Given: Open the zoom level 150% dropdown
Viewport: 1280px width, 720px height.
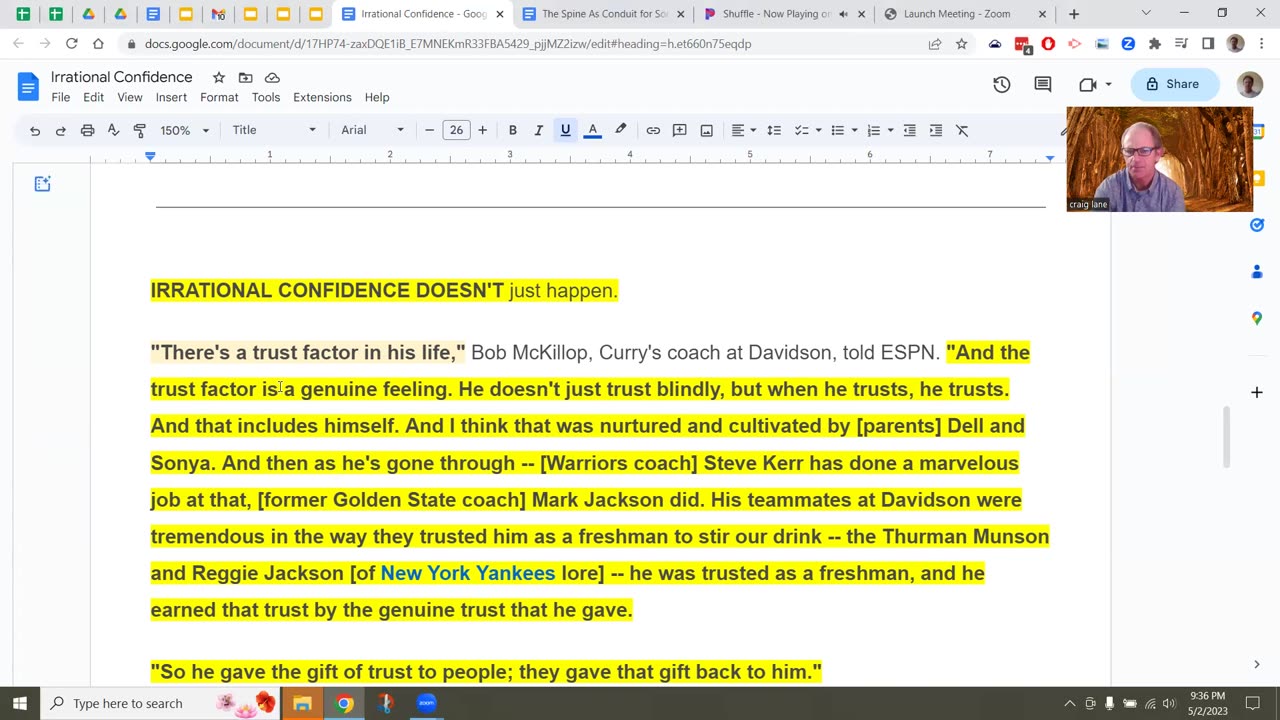Looking at the screenshot, I should 185,130.
